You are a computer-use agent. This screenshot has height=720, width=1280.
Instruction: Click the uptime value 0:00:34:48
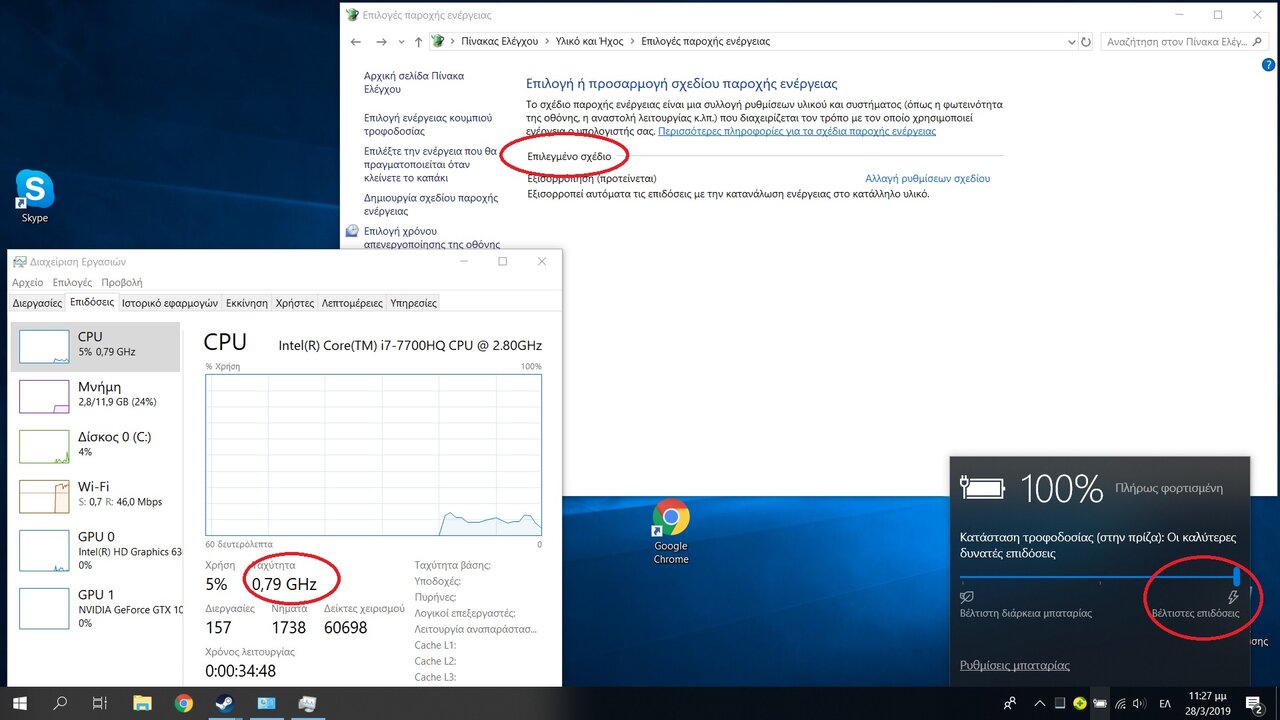point(240,671)
